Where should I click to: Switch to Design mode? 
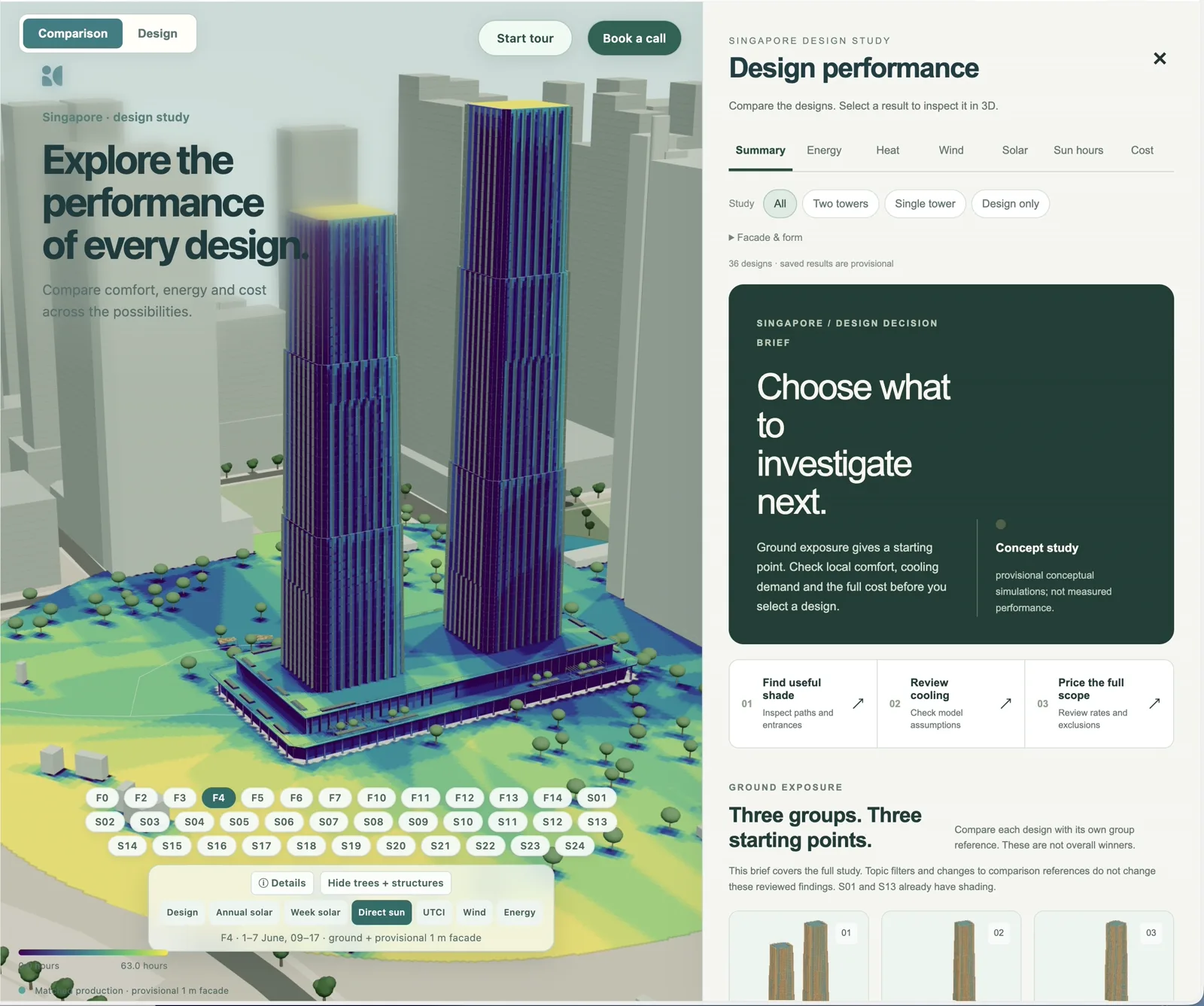pyautogui.click(x=157, y=34)
